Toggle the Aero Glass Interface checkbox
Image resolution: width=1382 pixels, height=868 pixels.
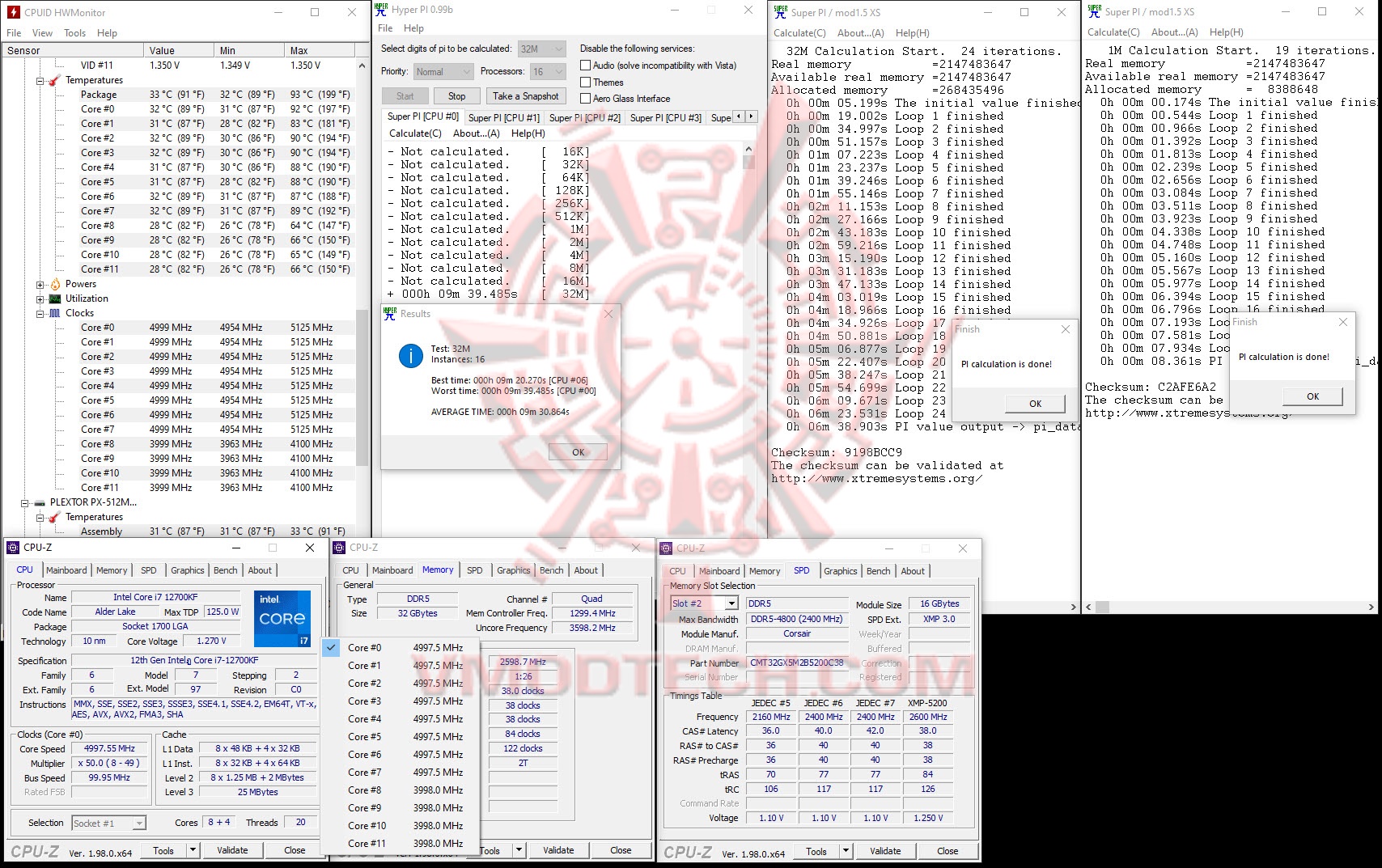coord(585,99)
